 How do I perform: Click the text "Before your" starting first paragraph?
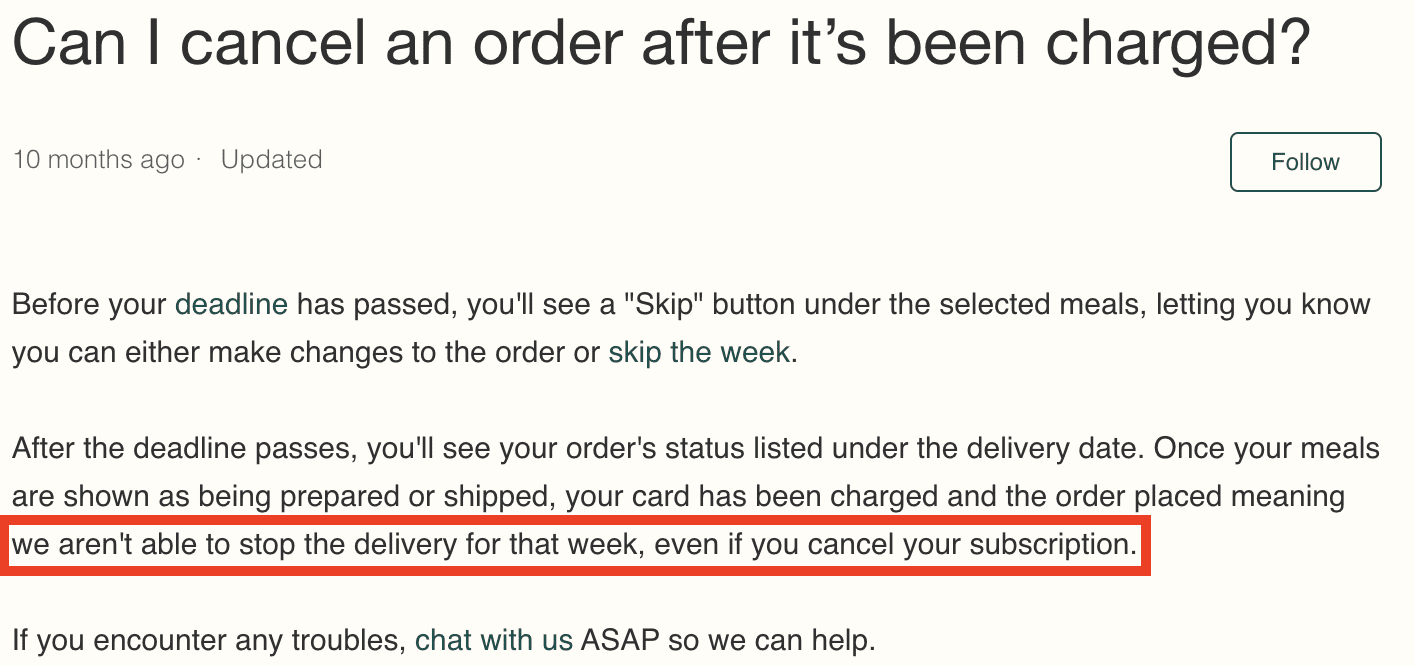pos(90,304)
